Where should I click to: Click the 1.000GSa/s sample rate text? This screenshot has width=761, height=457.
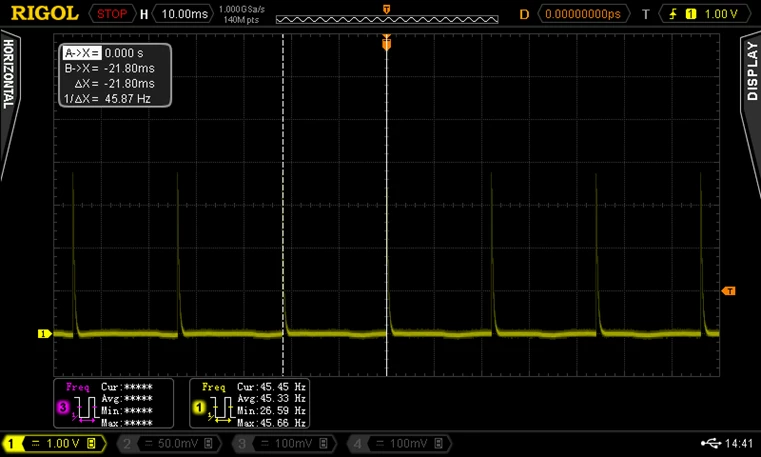pos(242,9)
